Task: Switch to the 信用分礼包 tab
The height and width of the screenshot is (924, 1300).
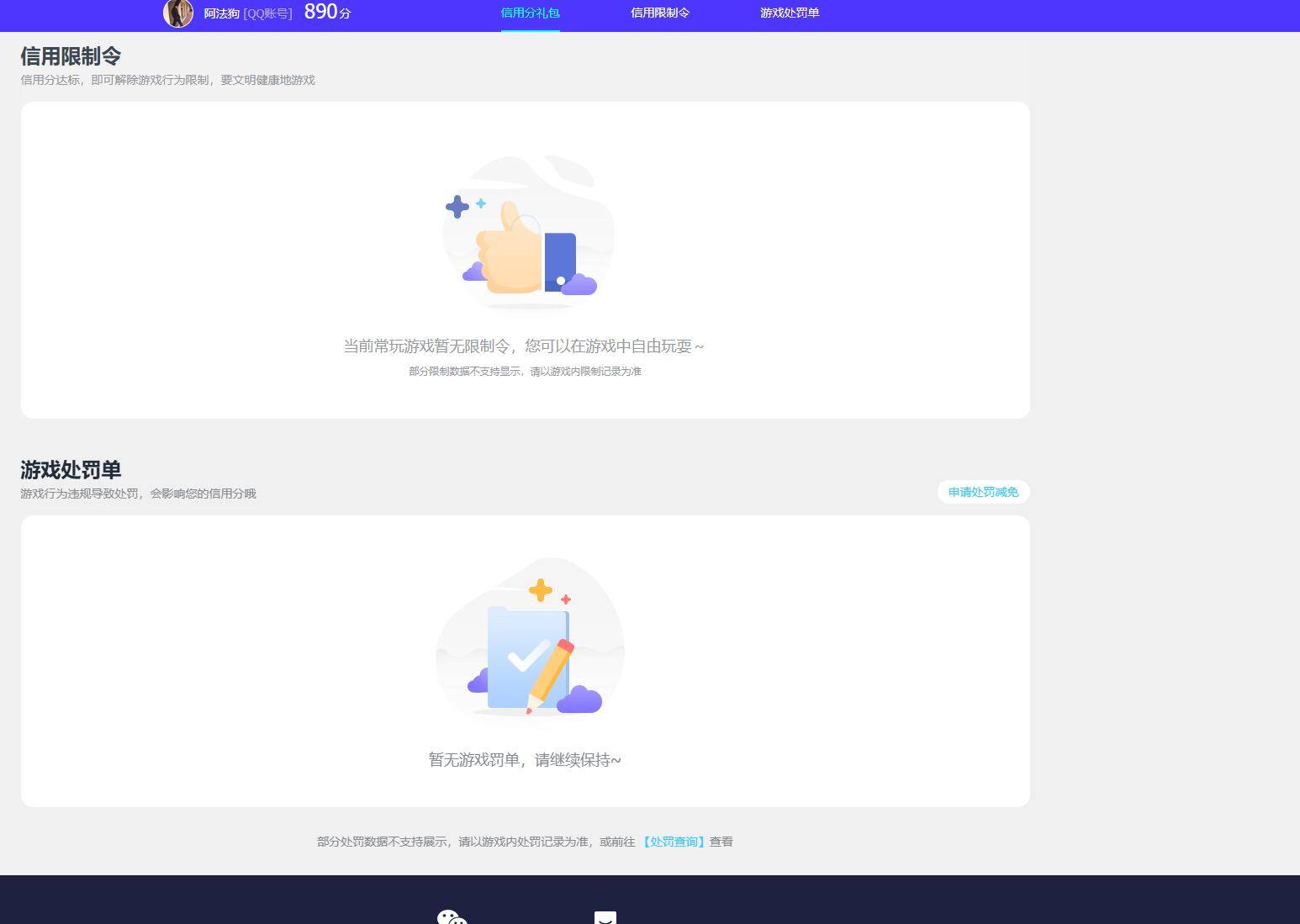Action: [530, 13]
